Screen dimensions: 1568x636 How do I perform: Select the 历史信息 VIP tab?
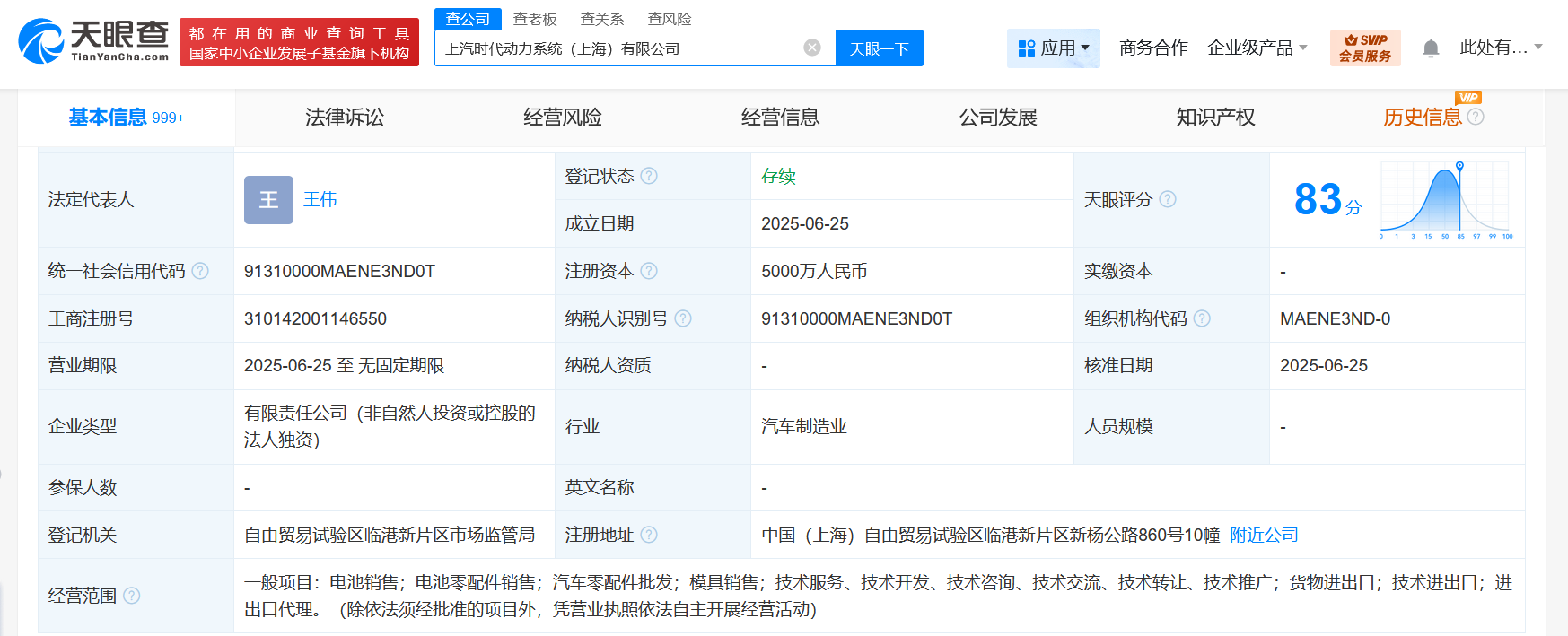[1423, 118]
